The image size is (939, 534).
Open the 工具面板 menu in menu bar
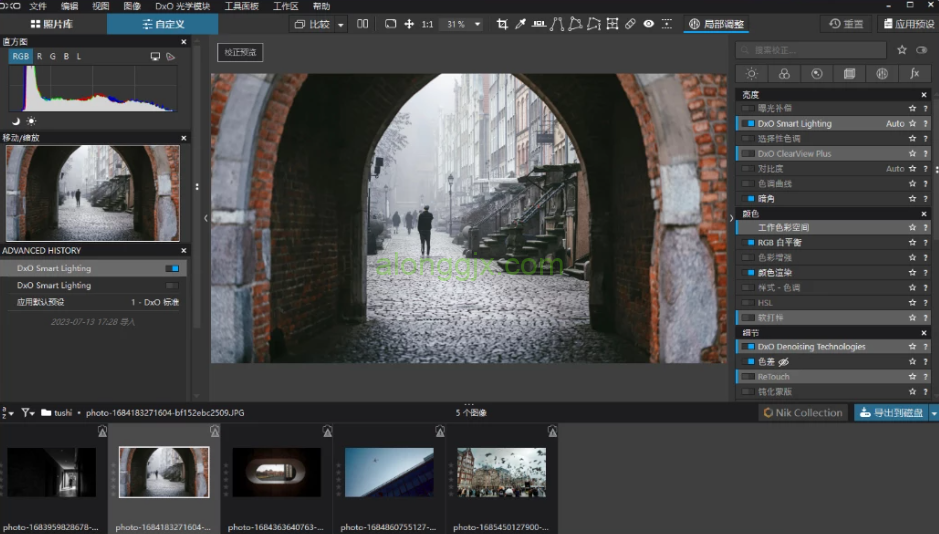pos(241,6)
